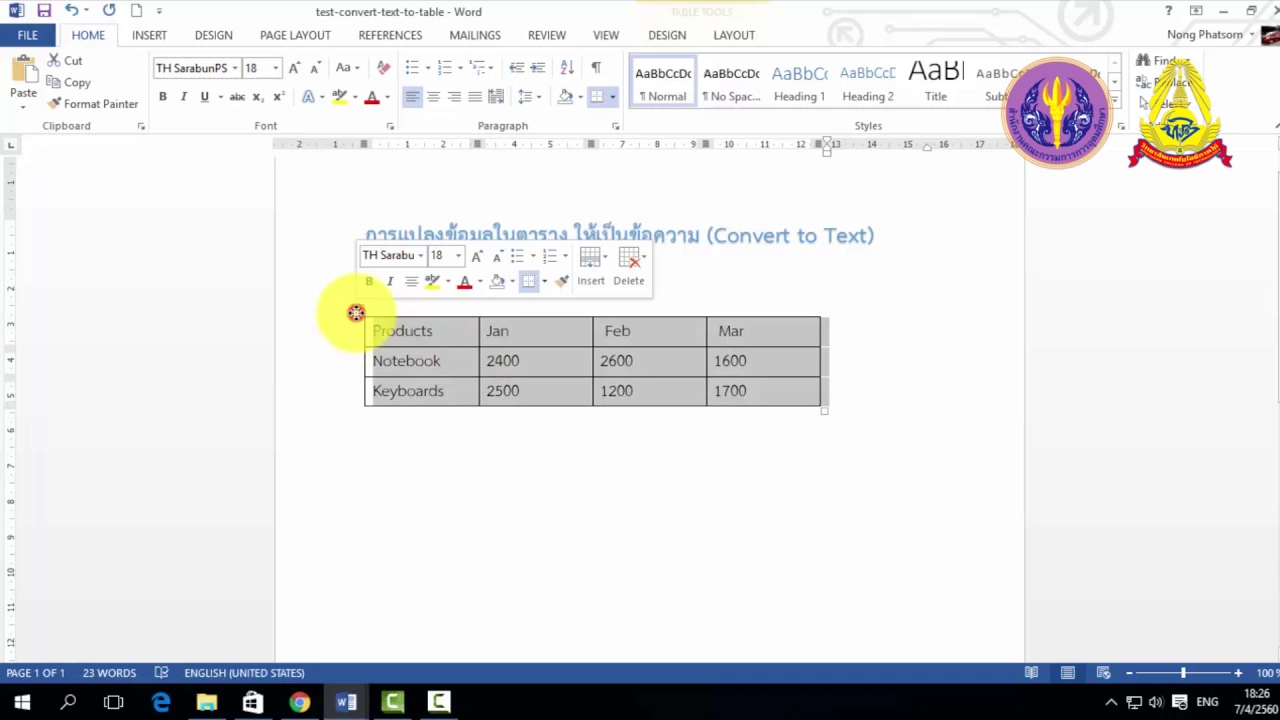Toggle Underline in the ribbon Font group
Image resolution: width=1280 pixels, height=720 pixels.
pyautogui.click(x=204, y=97)
